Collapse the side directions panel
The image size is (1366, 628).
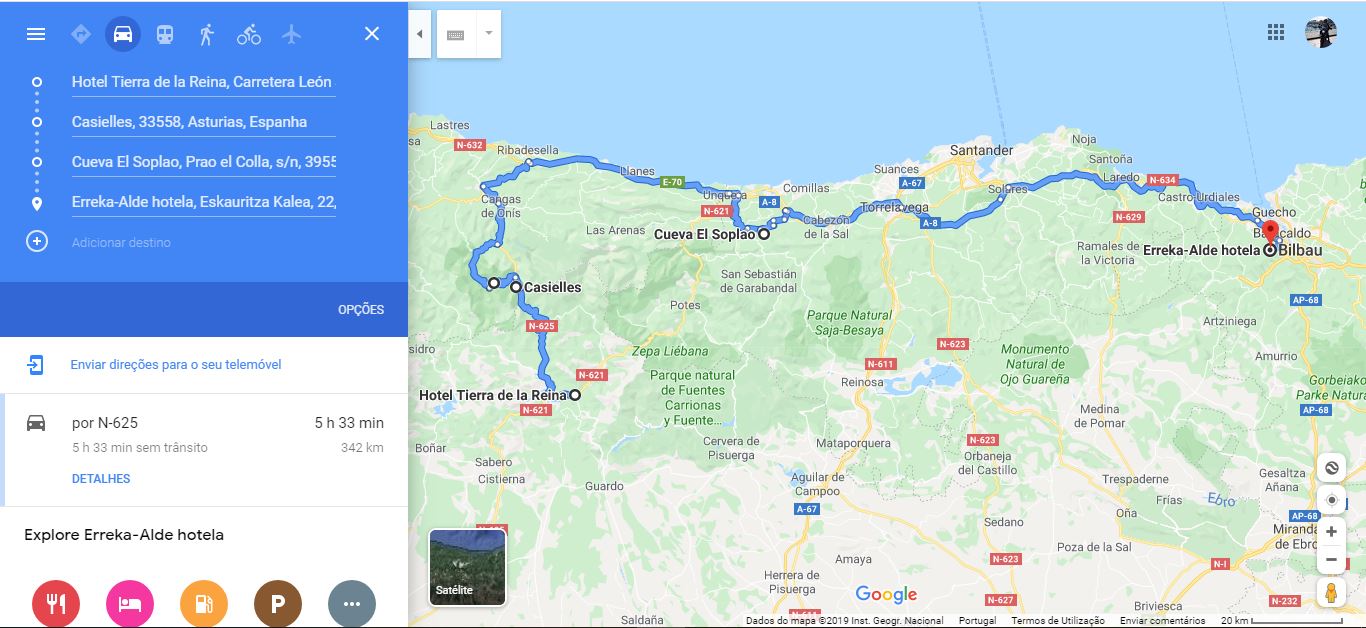(x=419, y=34)
